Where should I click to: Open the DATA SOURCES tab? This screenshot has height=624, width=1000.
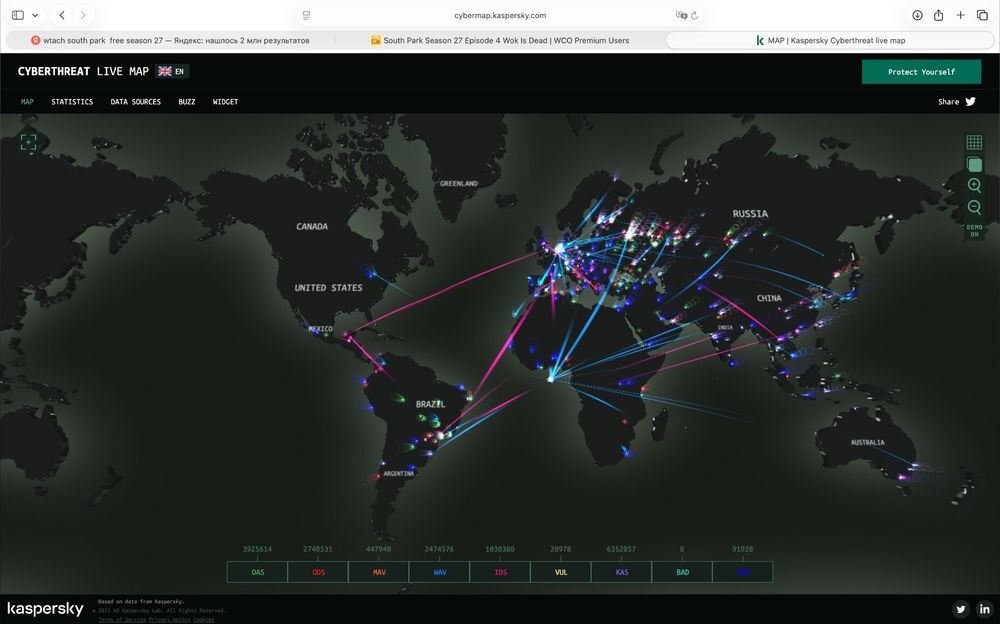coord(135,101)
